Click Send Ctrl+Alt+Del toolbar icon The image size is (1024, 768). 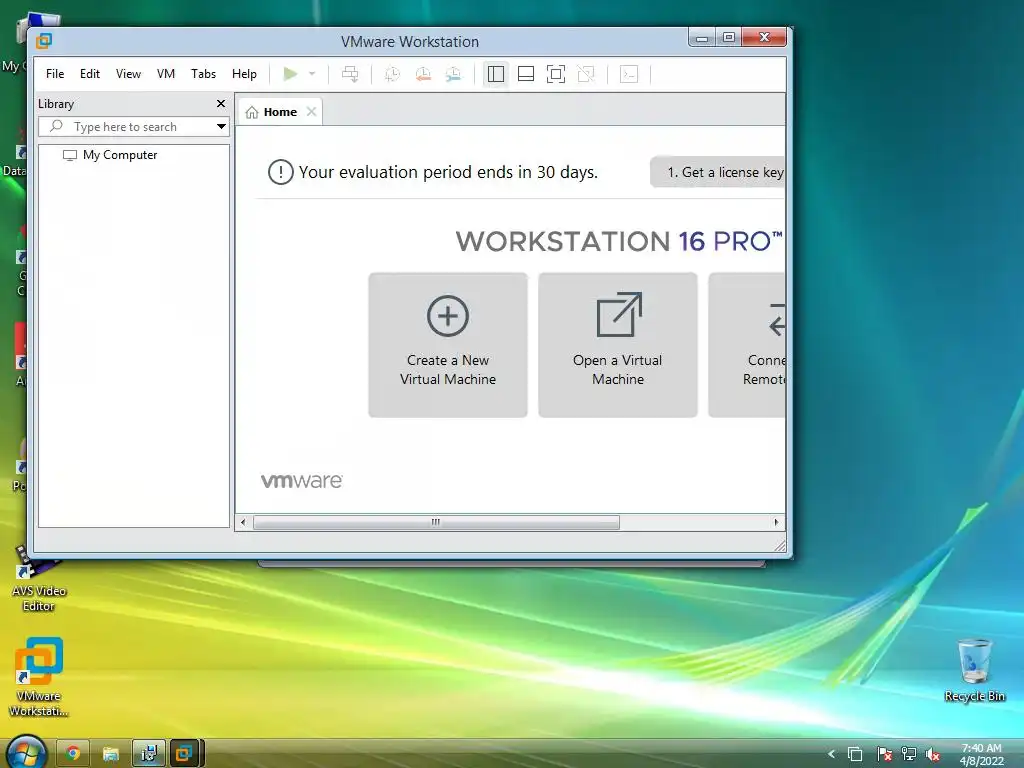(x=350, y=74)
